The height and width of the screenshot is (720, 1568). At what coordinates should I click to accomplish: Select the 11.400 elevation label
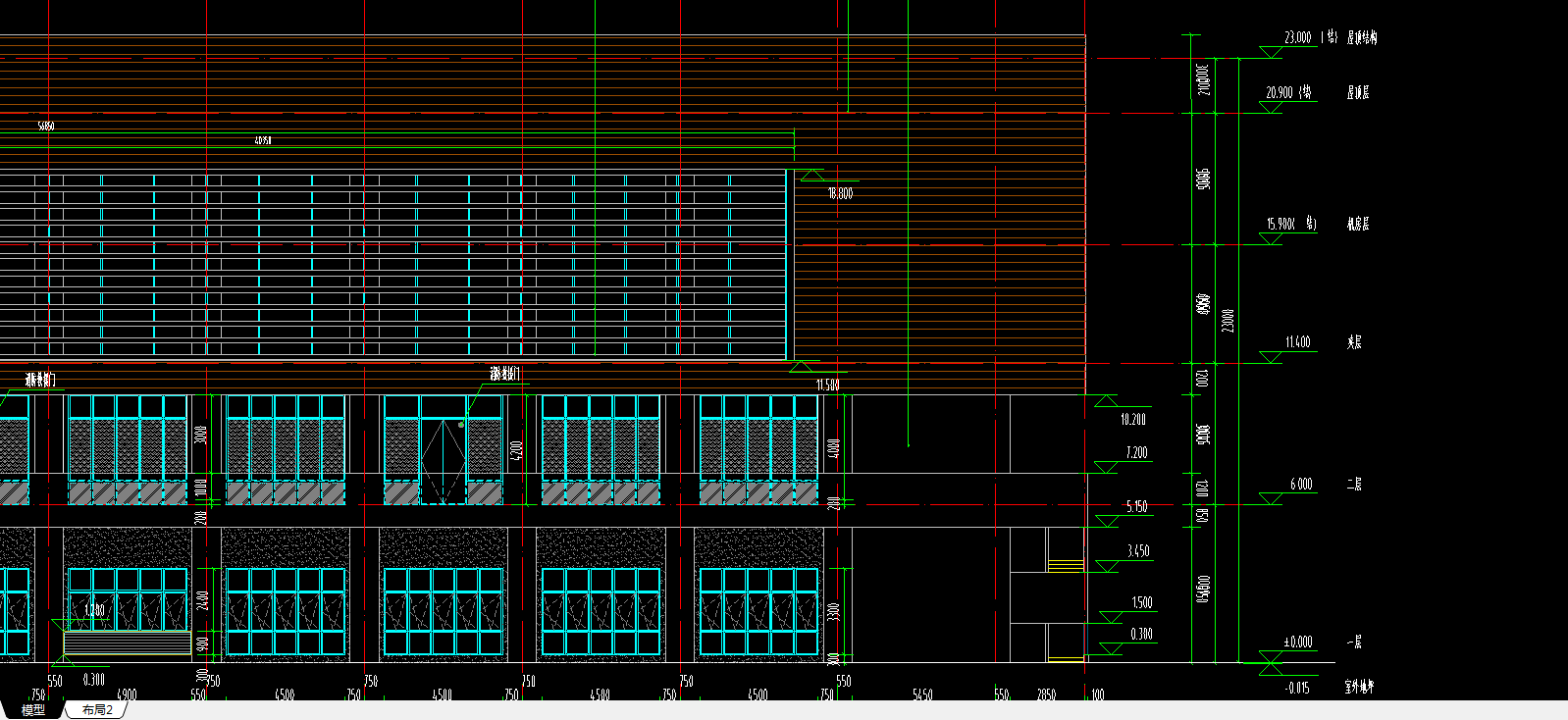click(1297, 342)
